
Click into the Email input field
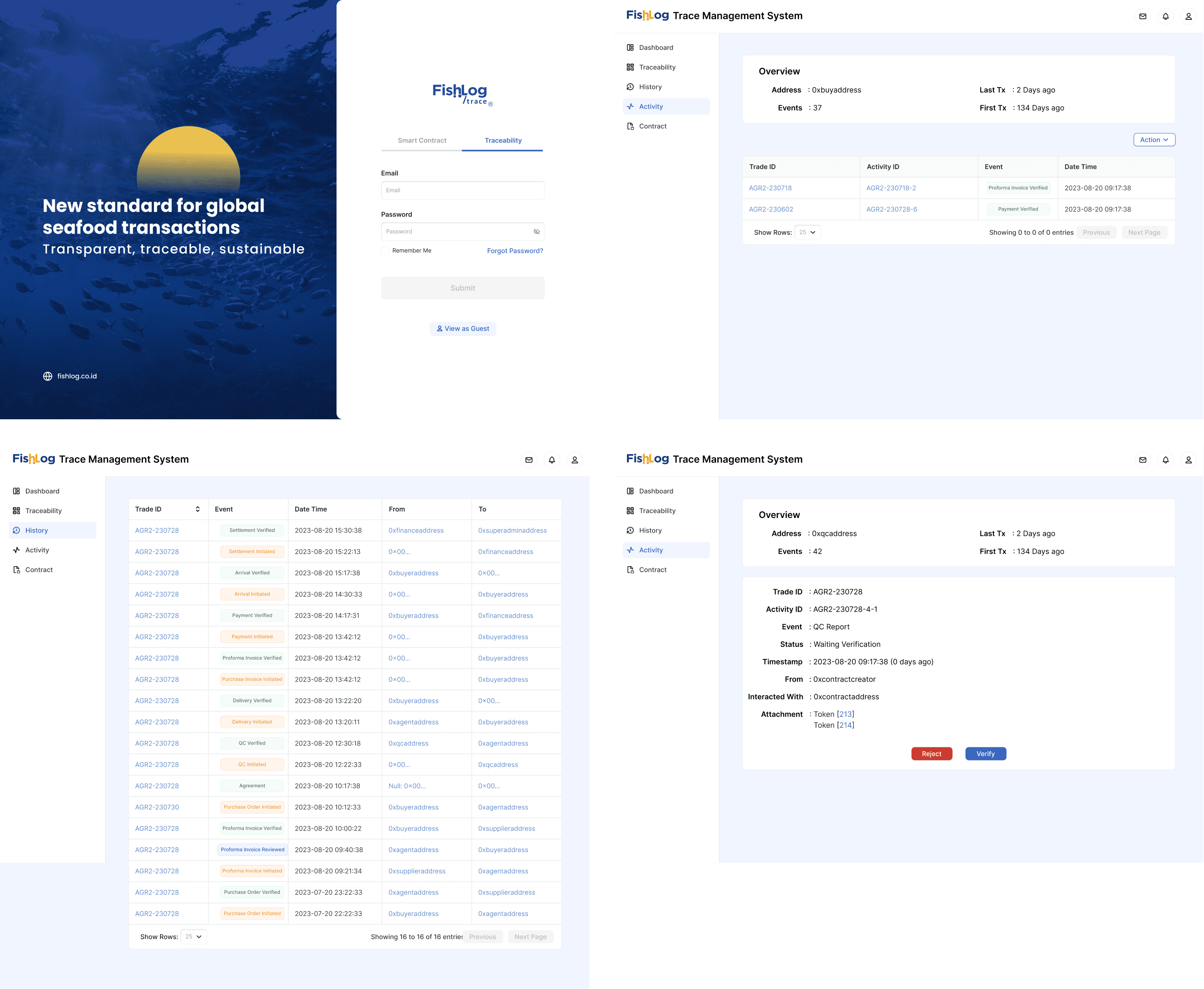[462, 190]
